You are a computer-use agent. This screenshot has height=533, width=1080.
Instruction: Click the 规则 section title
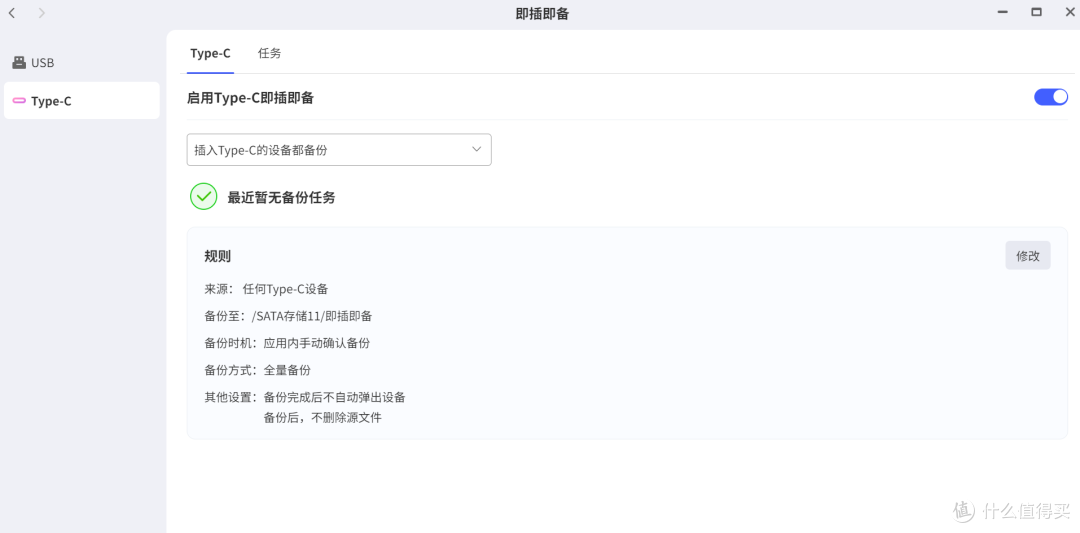[218, 256]
